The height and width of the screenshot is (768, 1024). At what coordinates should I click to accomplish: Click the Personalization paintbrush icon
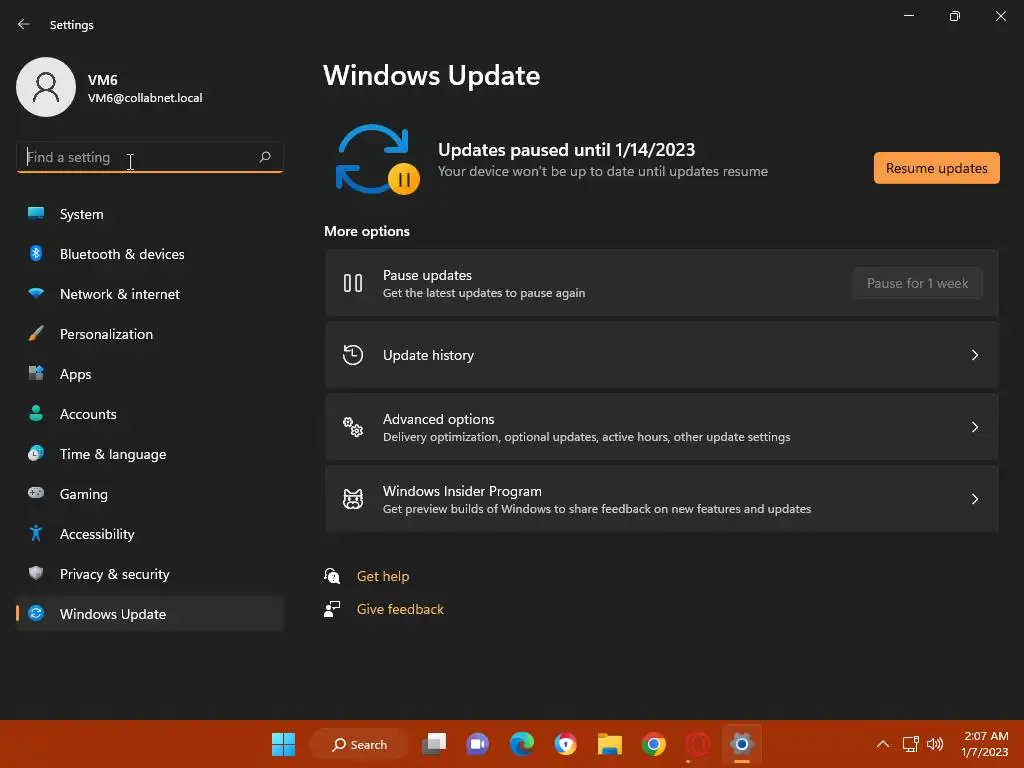click(x=36, y=333)
